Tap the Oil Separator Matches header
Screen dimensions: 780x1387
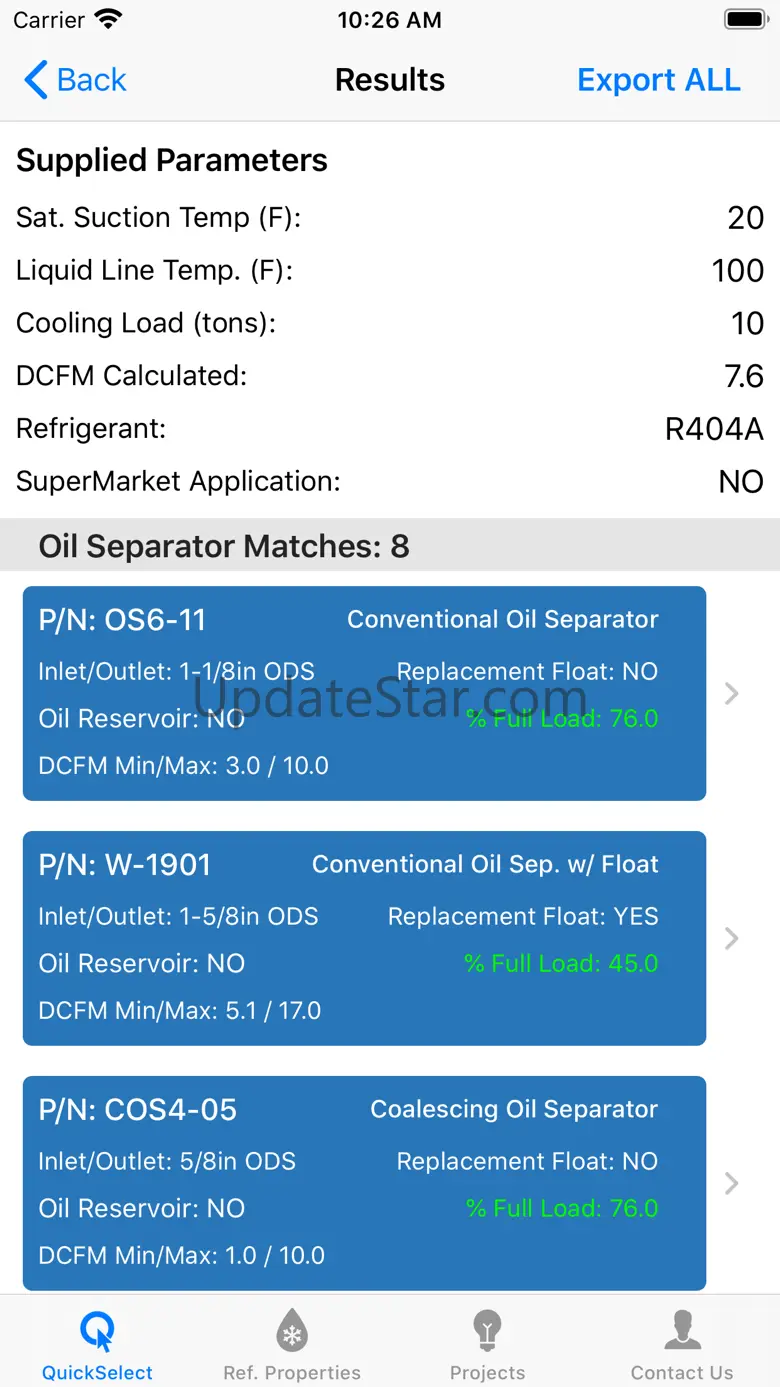point(224,546)
